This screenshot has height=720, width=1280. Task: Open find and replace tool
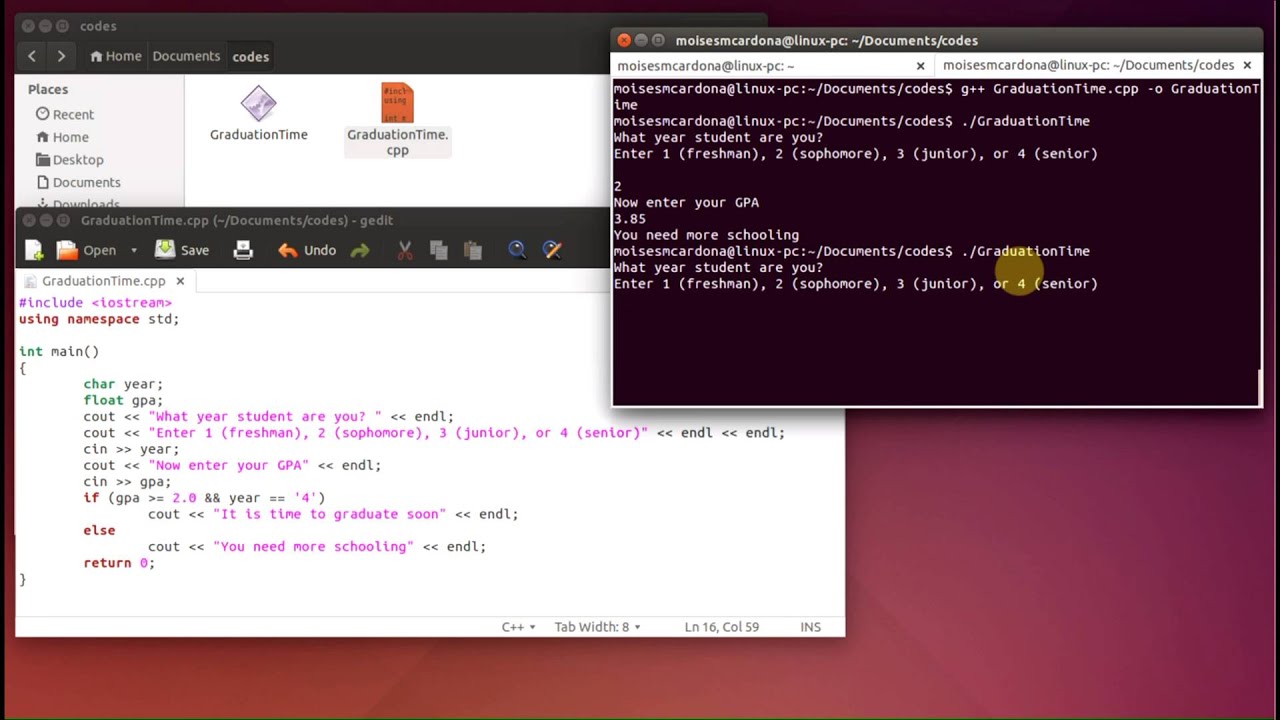click(x=552, y=250)
